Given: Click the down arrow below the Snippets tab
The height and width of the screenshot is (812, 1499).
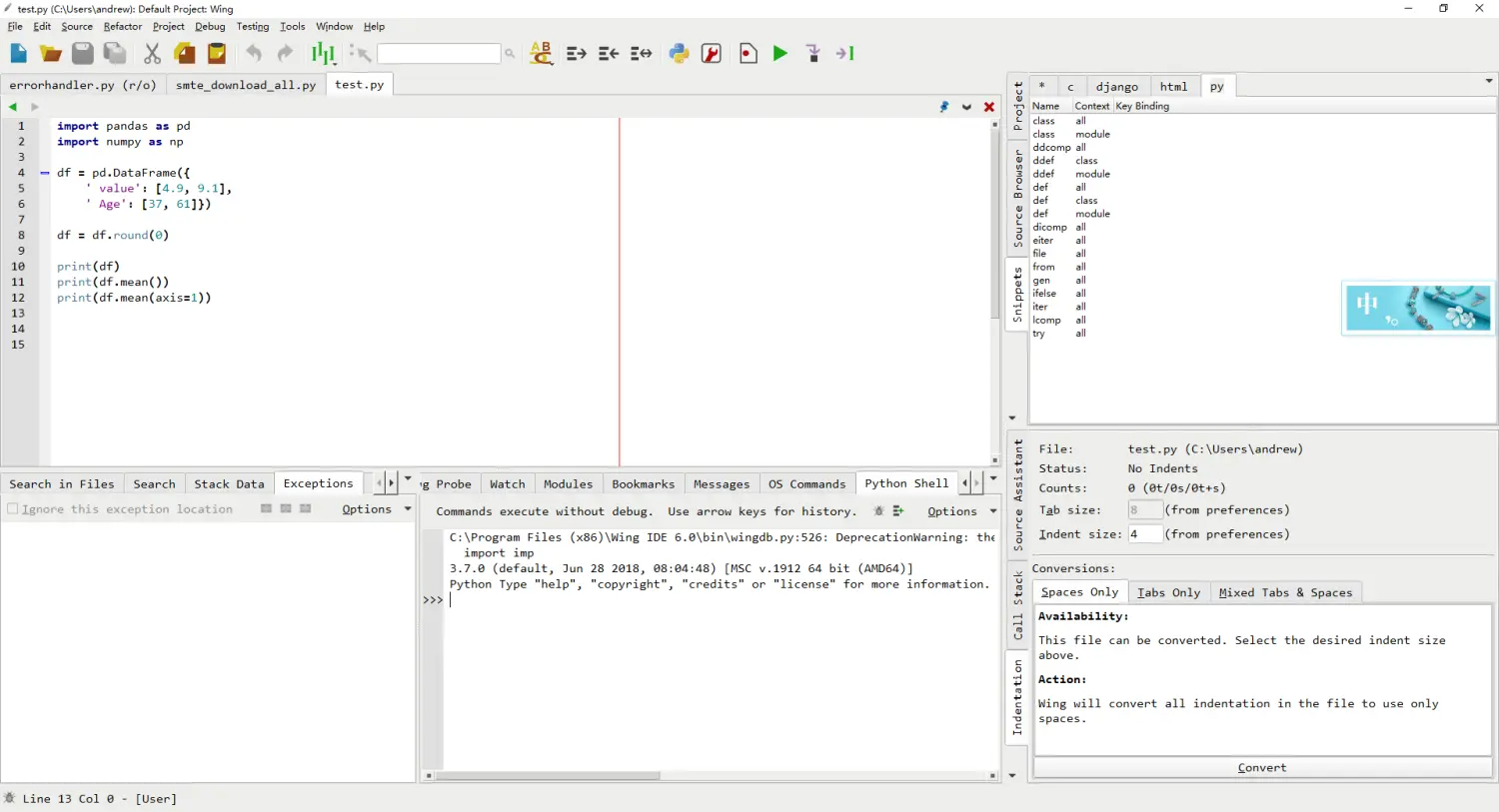Looking at the screenshot, I should click(x=1012, y=418).
